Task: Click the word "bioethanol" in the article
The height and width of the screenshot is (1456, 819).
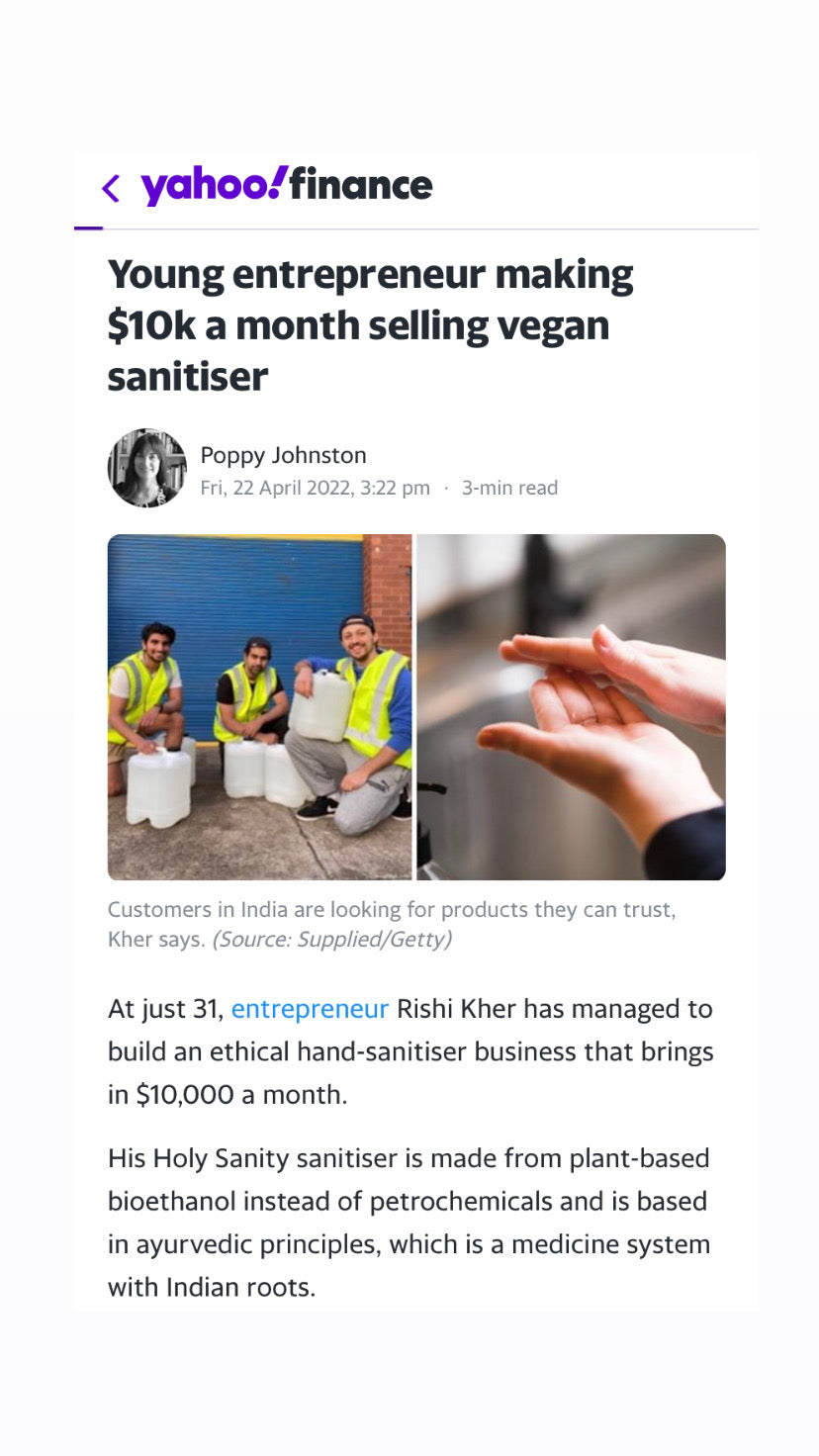Action: coord(172,1201)
